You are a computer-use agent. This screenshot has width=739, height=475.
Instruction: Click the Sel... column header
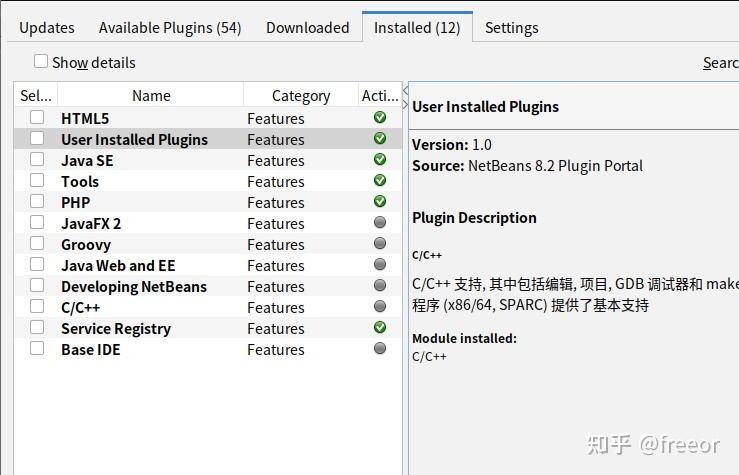(36, 96)
